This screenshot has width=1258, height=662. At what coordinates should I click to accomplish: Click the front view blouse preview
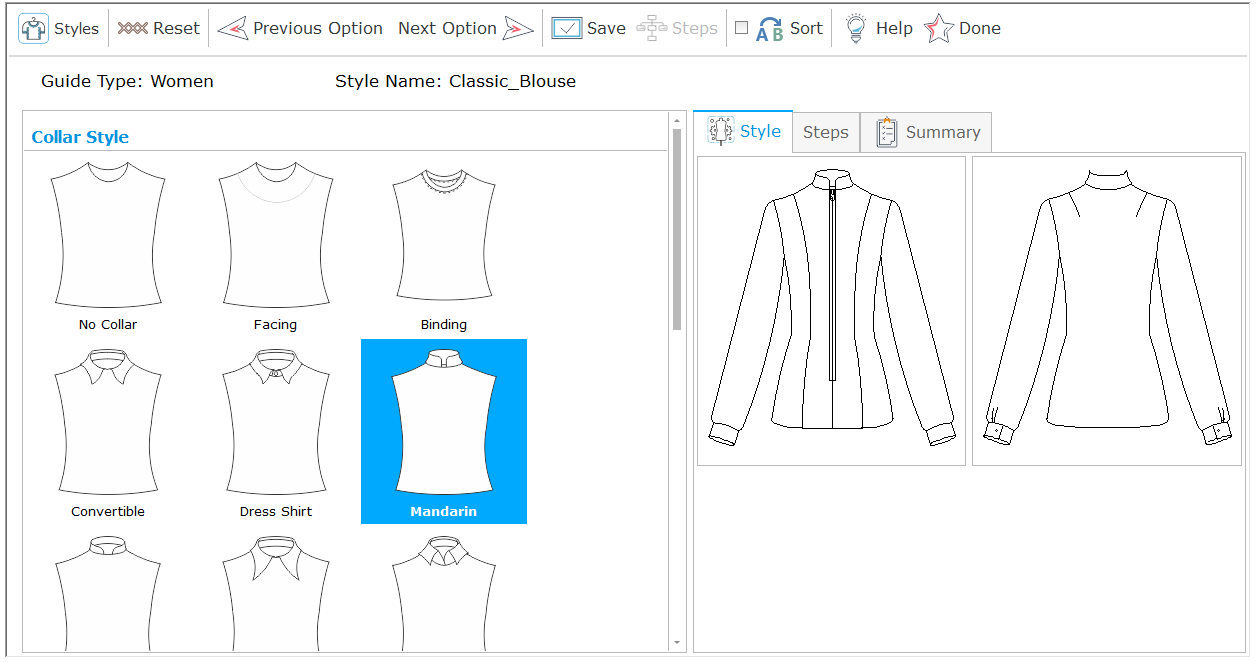pyautogui.click(x=831, y=311)
